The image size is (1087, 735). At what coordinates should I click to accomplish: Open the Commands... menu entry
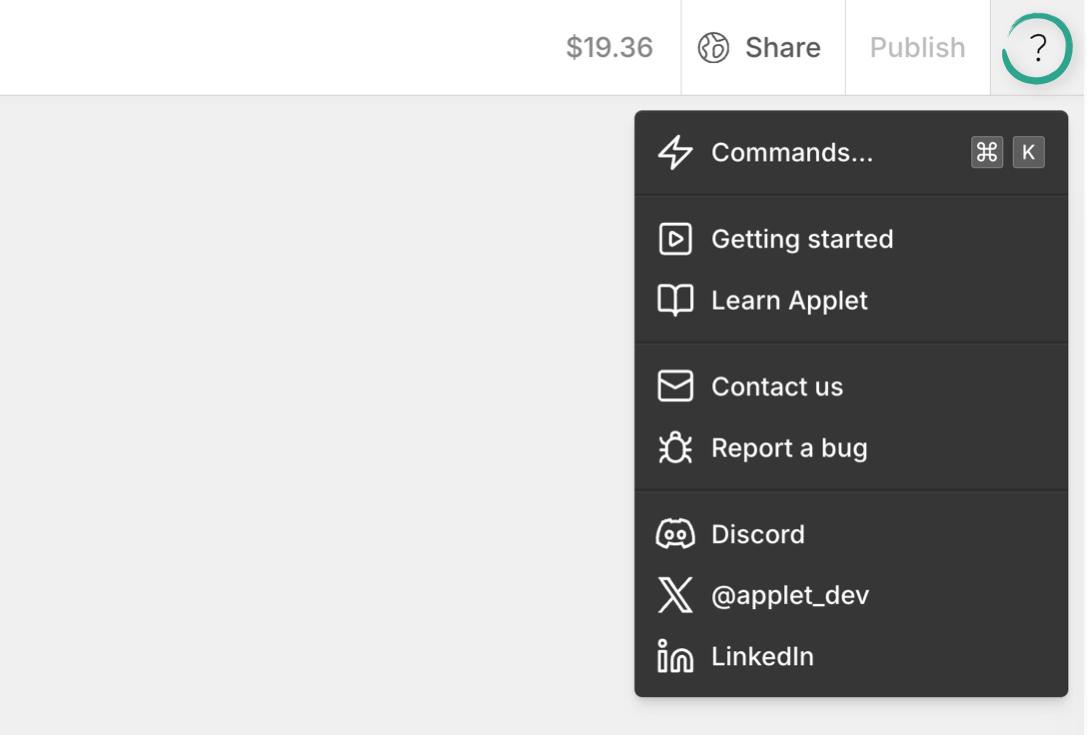(x=792, y=153)
